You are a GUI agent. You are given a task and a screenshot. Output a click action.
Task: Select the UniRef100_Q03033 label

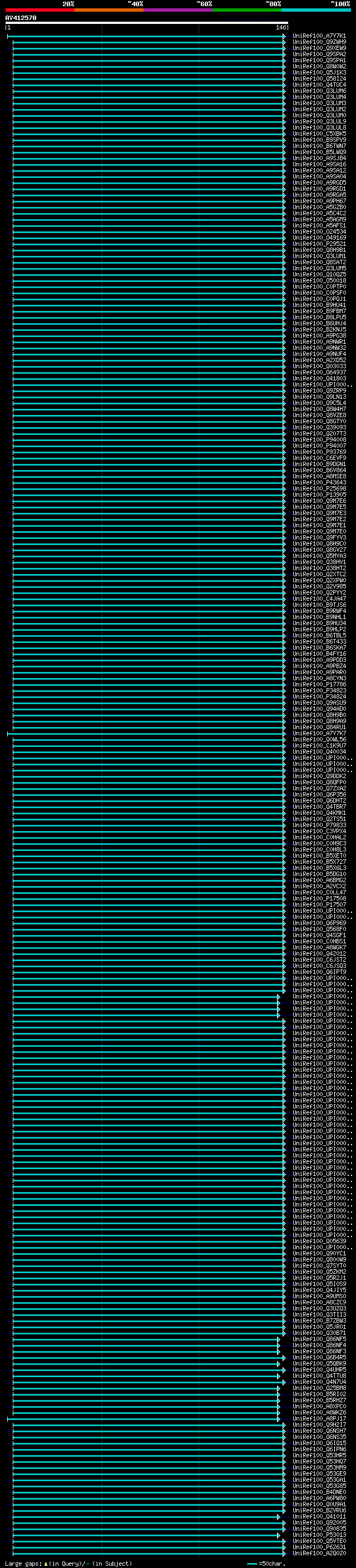pos(319,367)
